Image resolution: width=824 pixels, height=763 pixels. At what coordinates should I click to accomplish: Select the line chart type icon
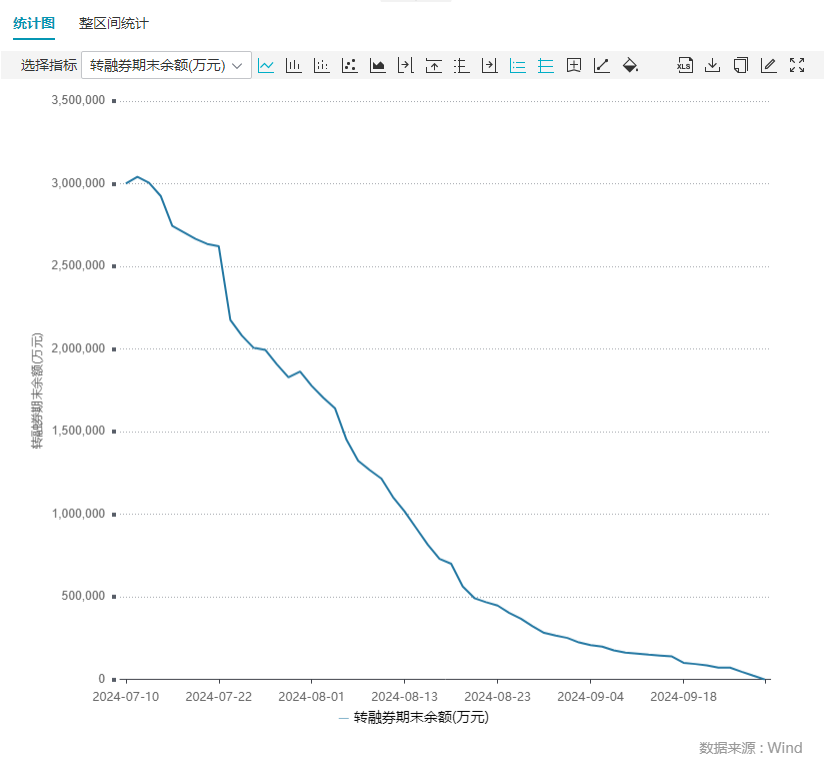266,65
